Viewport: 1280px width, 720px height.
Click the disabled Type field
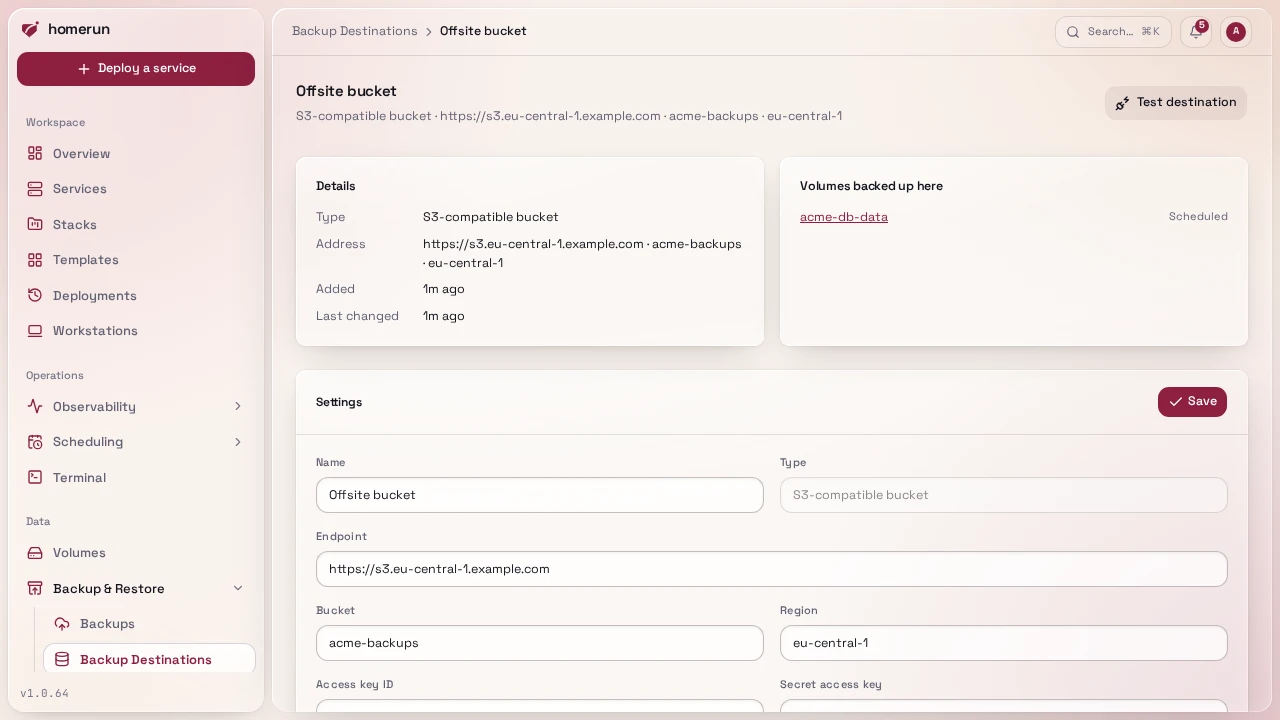[x=1004, y=495]
